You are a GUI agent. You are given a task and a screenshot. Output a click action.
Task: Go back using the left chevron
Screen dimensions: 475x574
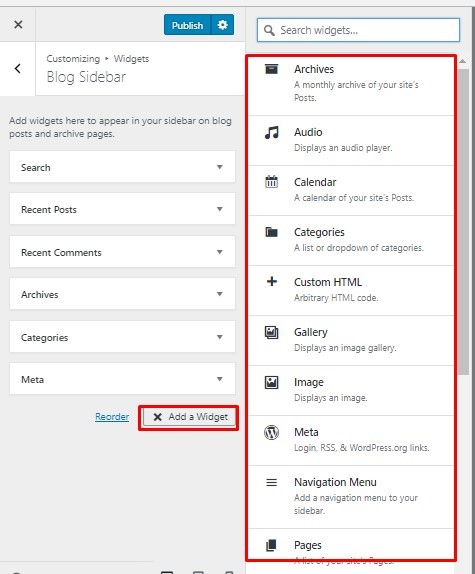point(18,68)
